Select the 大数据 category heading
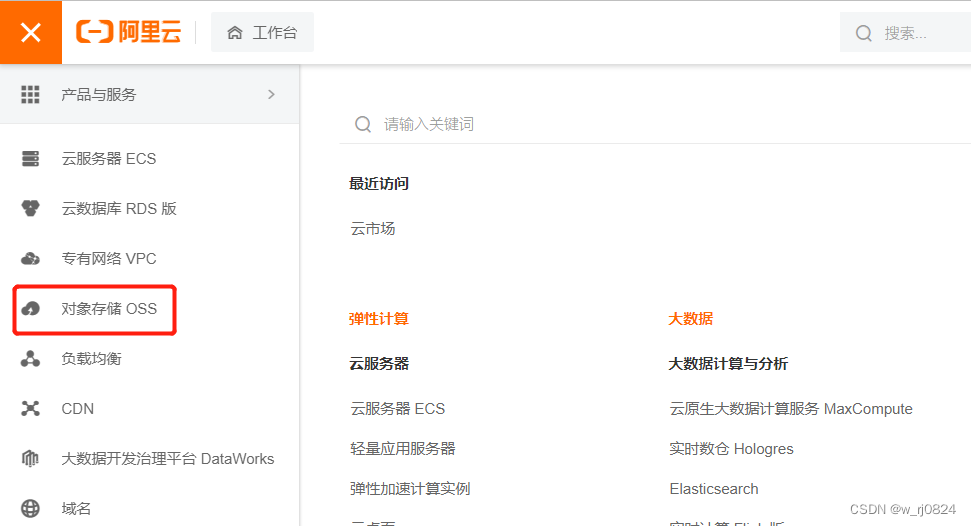 (690, 318)
